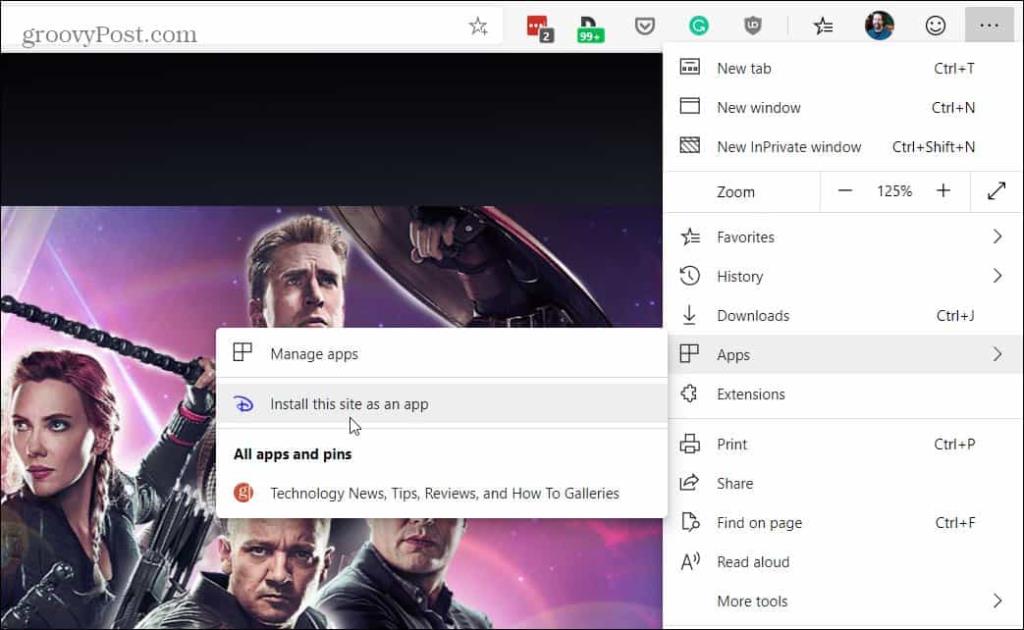Click the Ctrl+P shortcut text
The image size is (1024, 630).
pos(954,444)
